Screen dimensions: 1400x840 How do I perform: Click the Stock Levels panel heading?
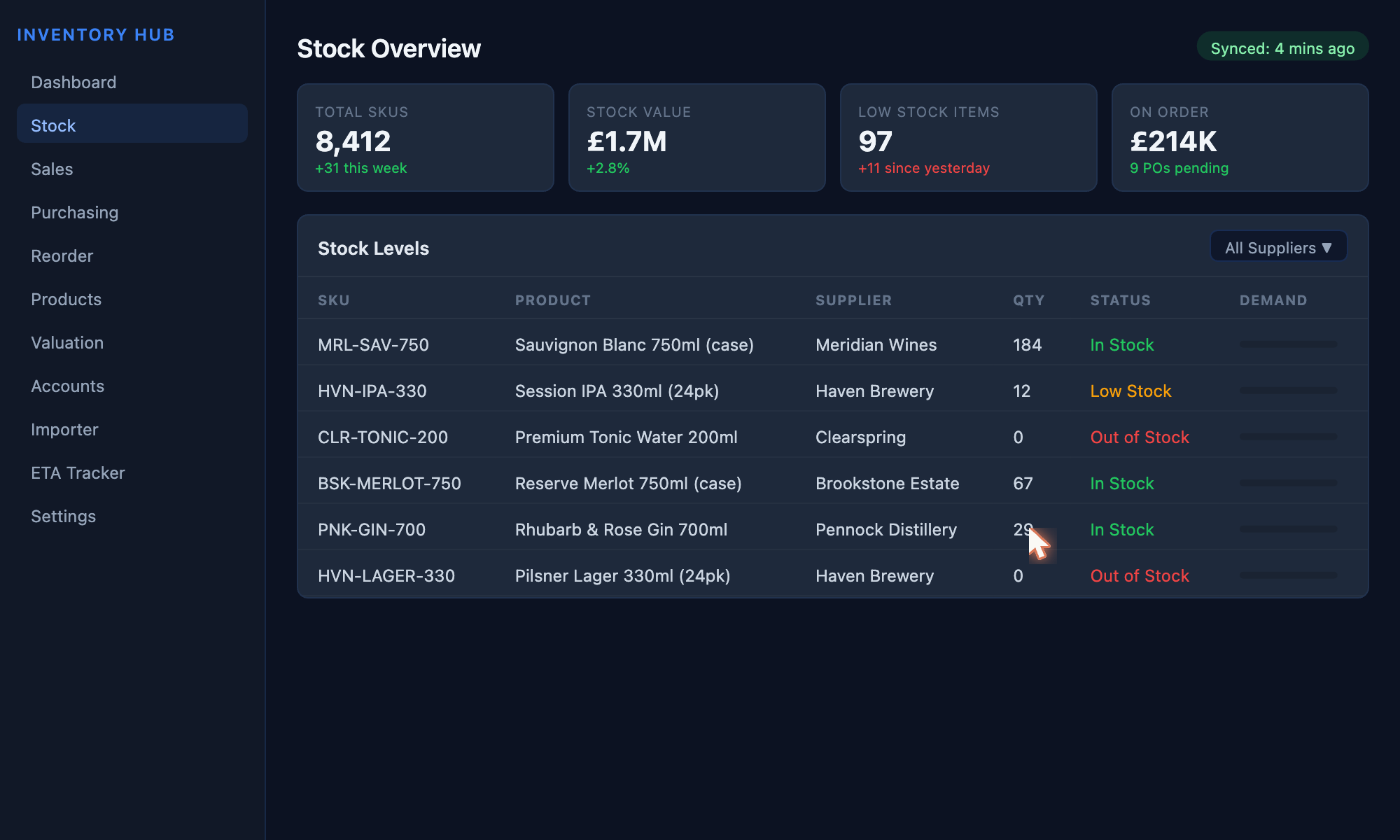[373, 248]
